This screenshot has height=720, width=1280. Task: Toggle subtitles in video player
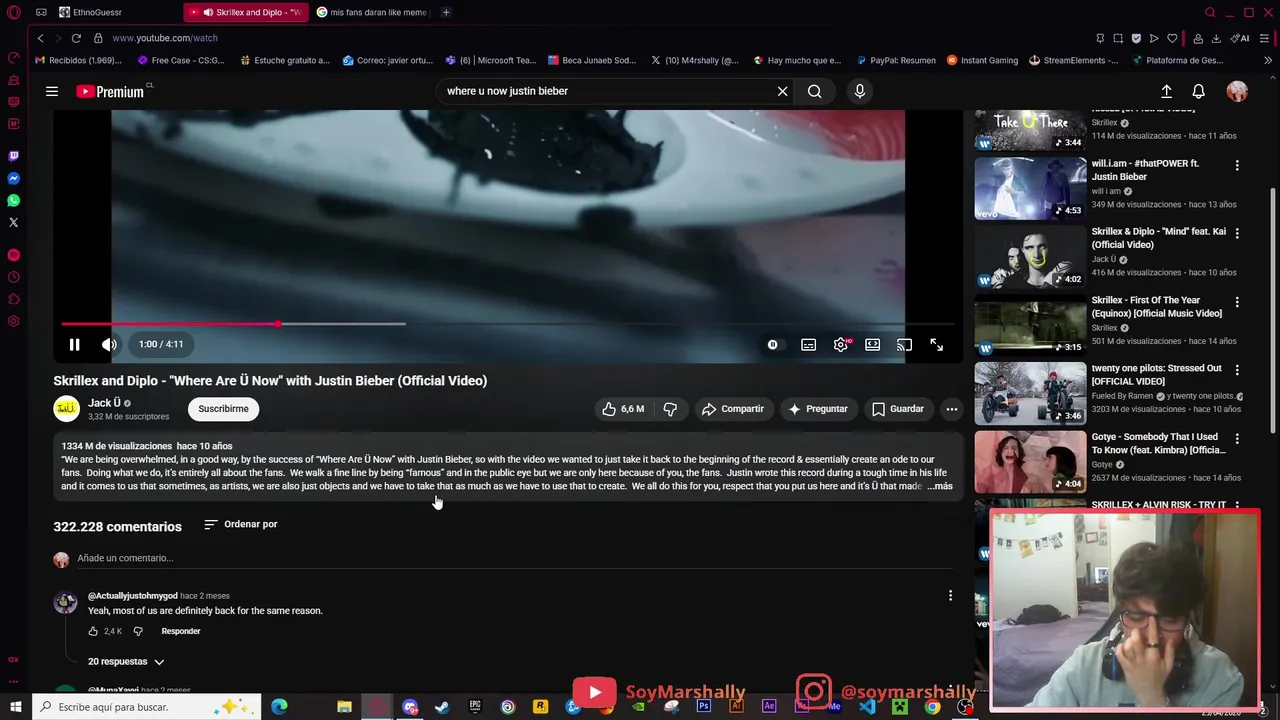click(808, 344)
